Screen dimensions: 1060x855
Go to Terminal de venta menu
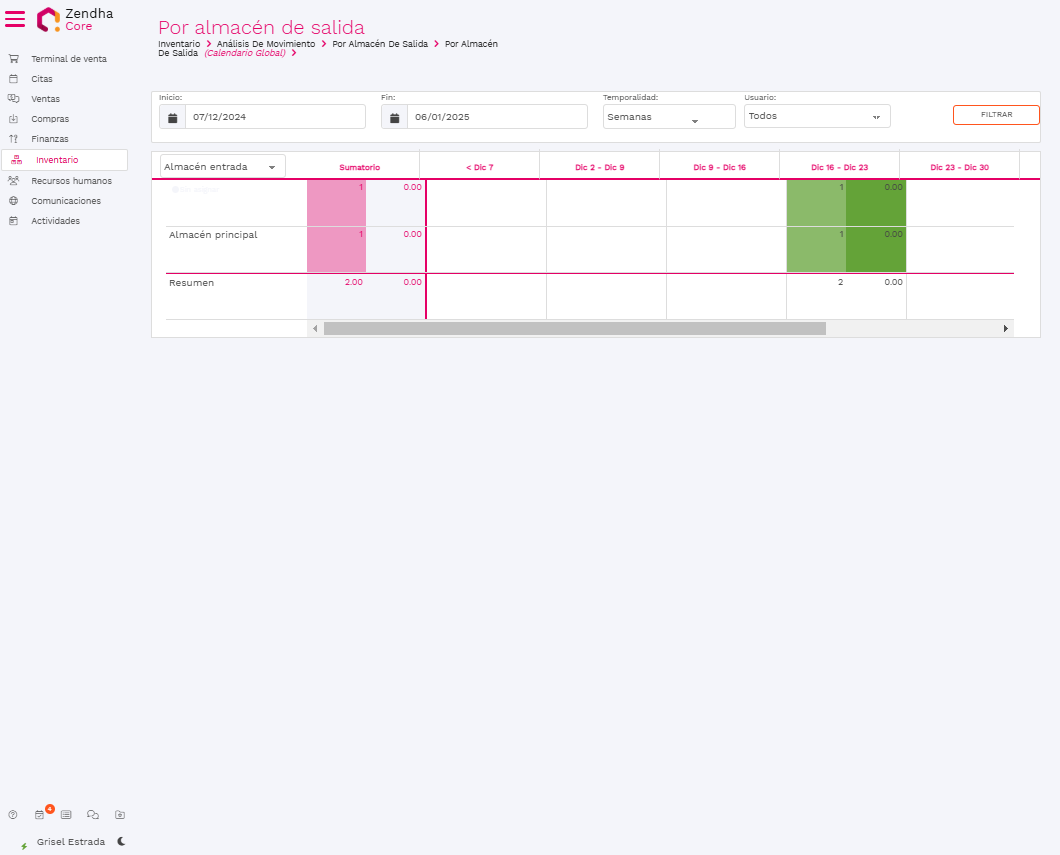pyautogui.click(x=68, y=59)
